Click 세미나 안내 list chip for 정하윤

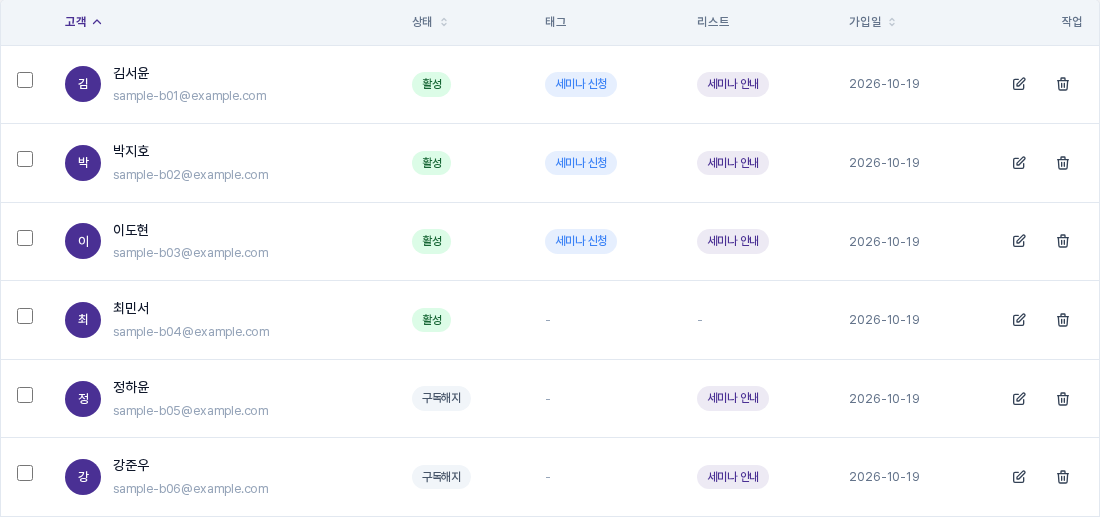[x=732, y=398]
